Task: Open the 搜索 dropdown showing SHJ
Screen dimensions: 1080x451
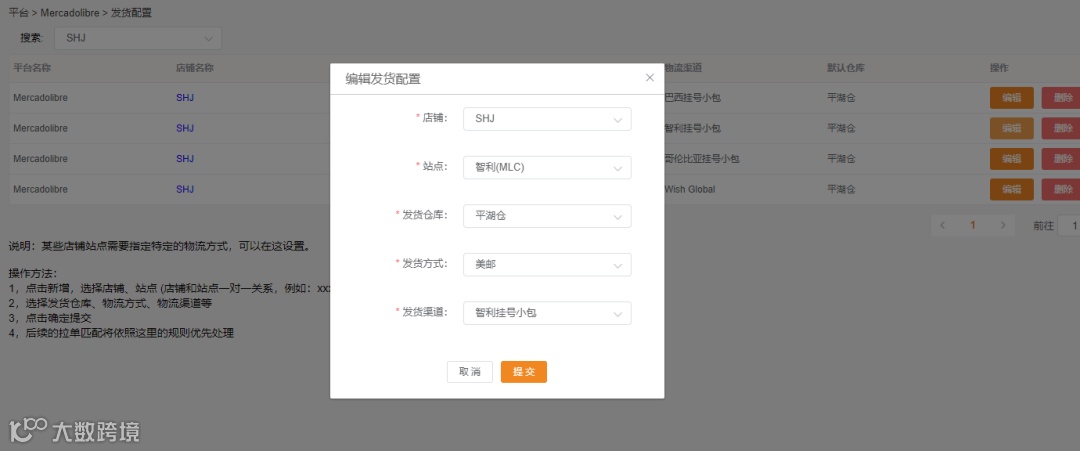Action: [138, 38]
